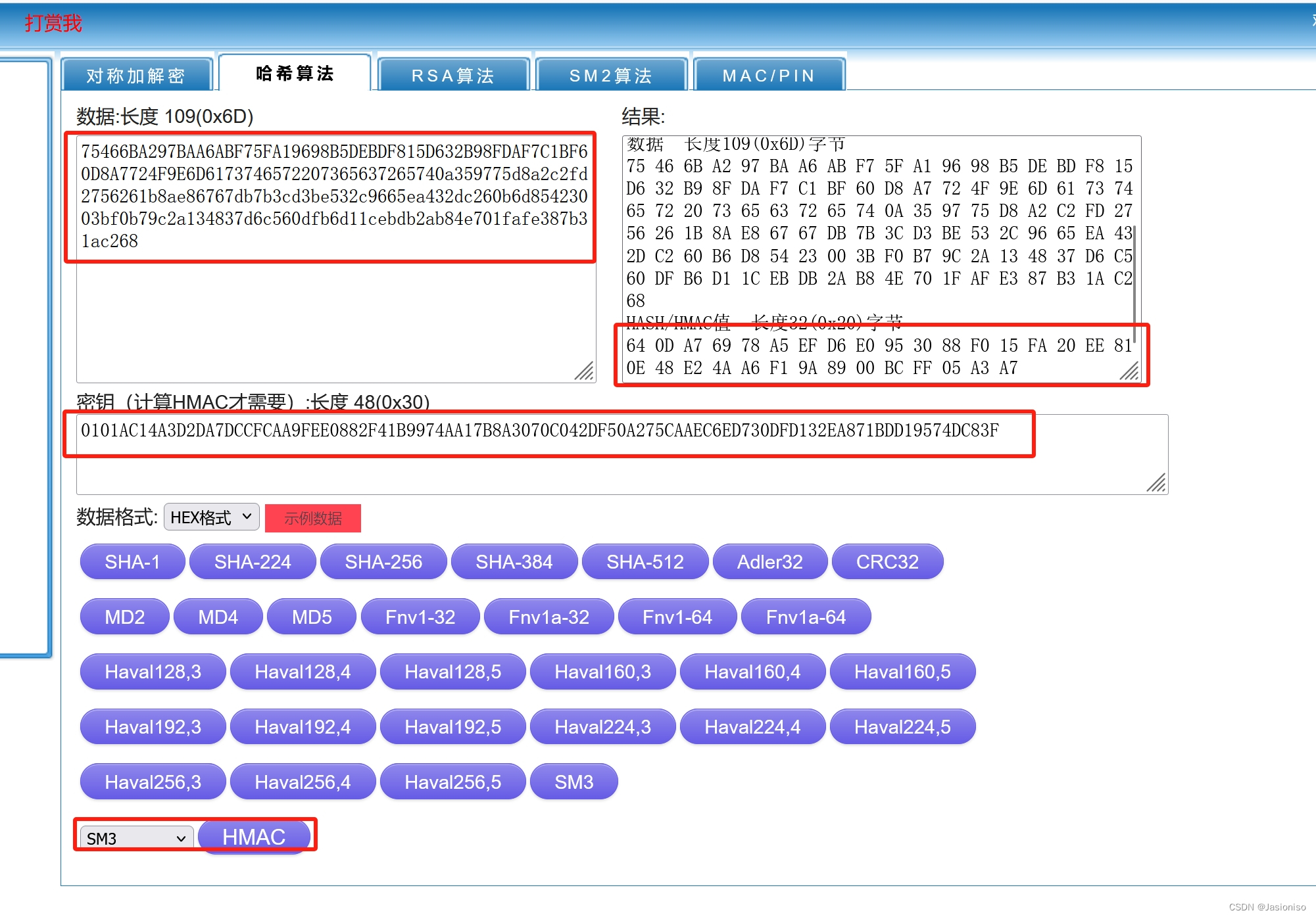Compute the SHA-256 hash
The image size is (1316, 917).
[x=383, y=562]
